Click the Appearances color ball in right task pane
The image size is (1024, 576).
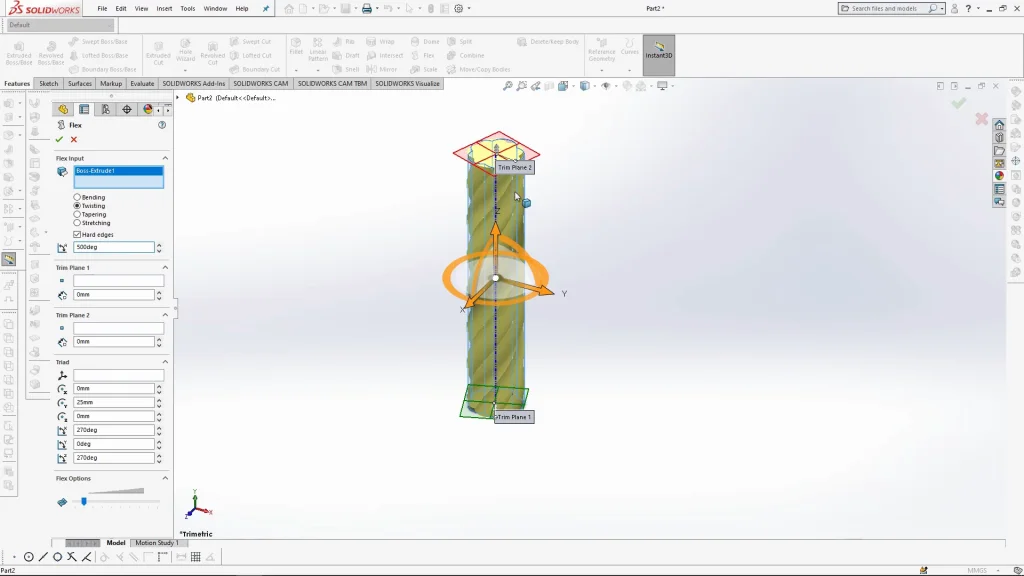999,176
